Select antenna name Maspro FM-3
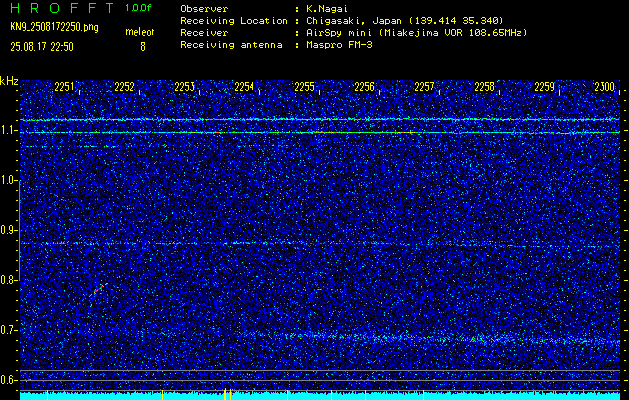Viewport: 629px width, 400px height. [x=339, y=45]
